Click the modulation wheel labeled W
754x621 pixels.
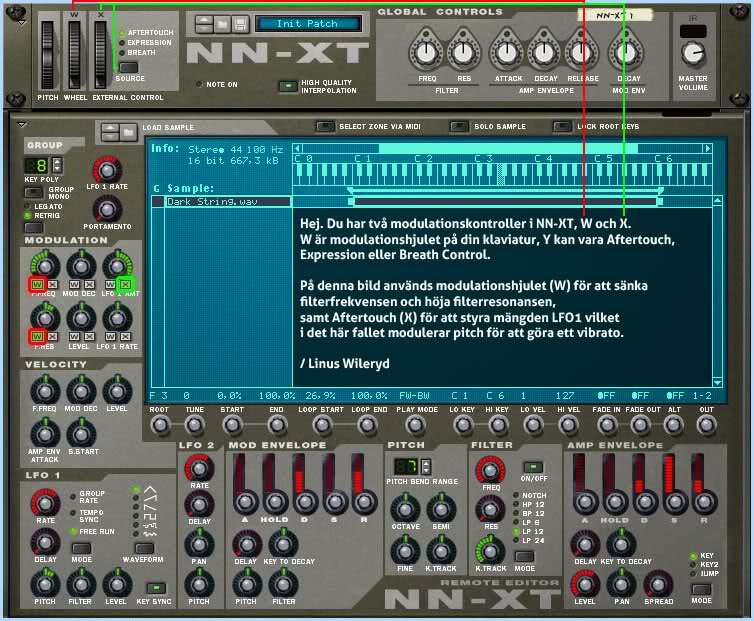click(74, 55)
